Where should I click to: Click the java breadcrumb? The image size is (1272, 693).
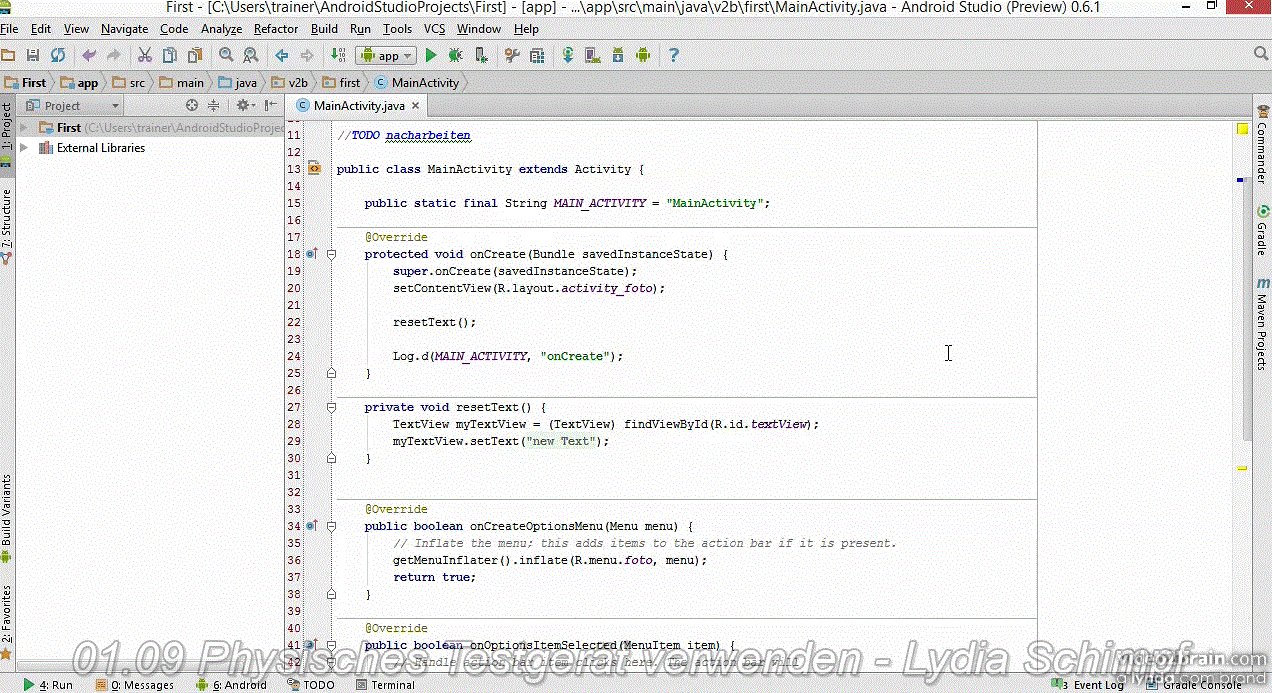[238, 83]
